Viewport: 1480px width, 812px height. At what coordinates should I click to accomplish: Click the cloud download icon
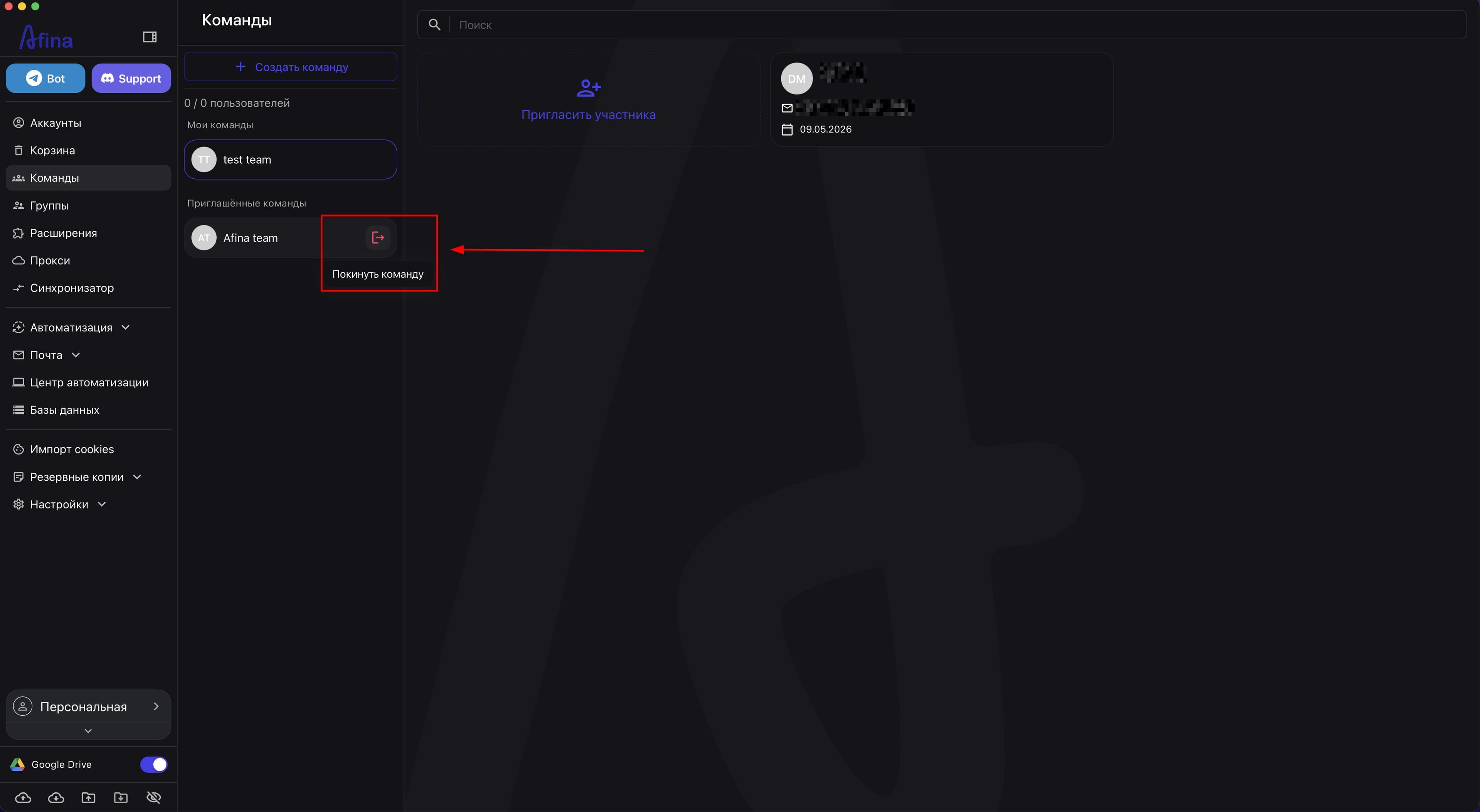56,797
